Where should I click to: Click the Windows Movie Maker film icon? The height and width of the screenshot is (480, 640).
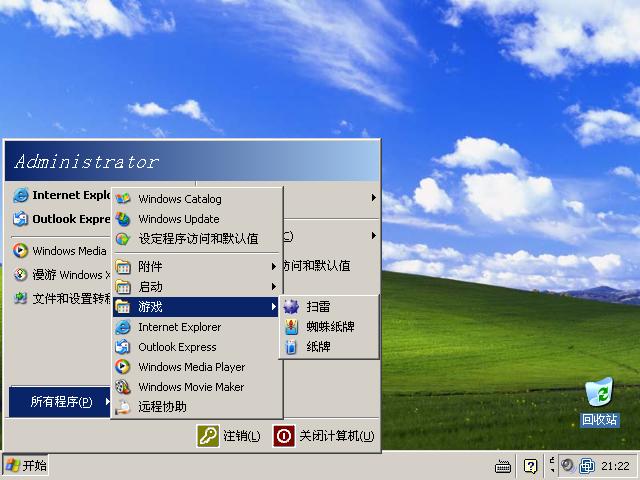point(122,387)
